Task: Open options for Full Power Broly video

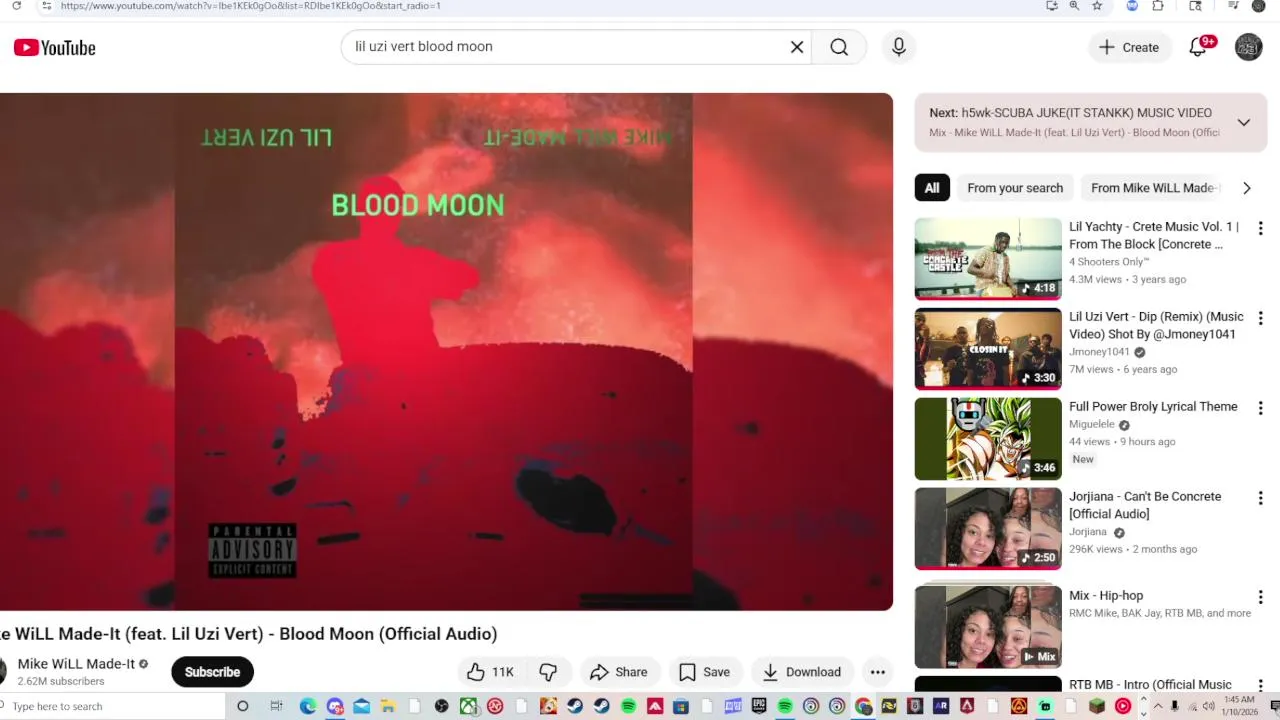Action: pos(1260,408)
